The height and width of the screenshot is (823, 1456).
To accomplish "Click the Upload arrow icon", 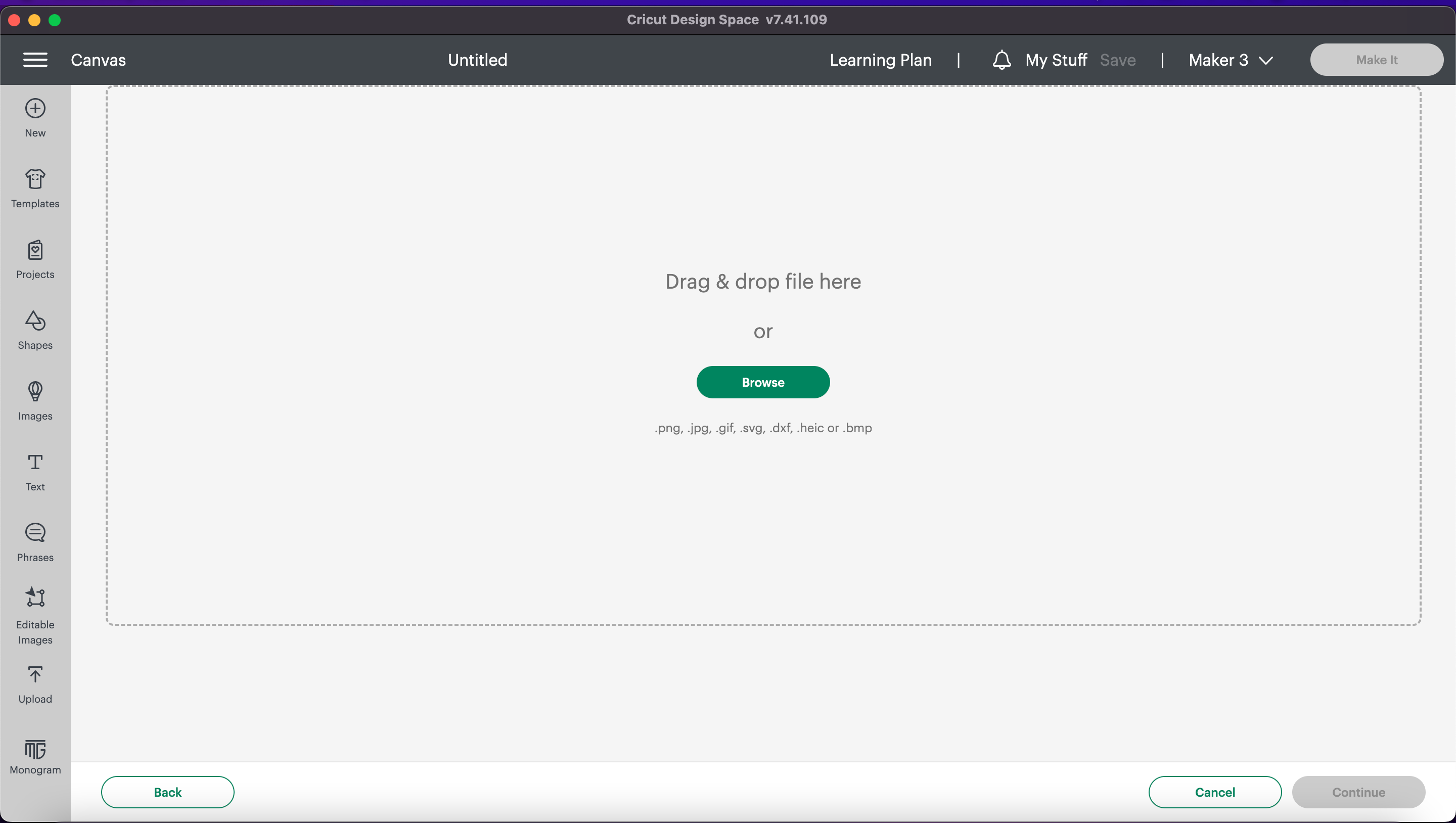I will click(35, 674).
